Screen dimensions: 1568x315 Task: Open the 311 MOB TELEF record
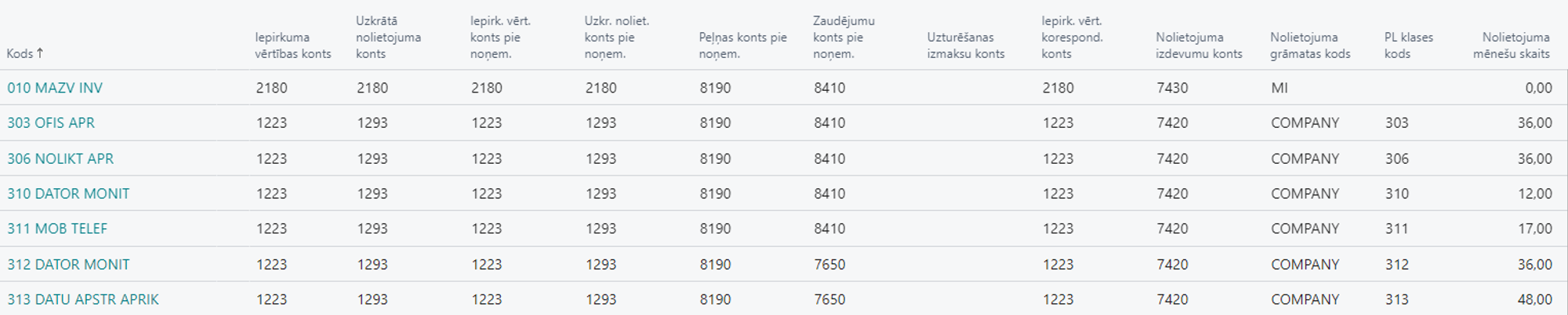pos(57,229)
